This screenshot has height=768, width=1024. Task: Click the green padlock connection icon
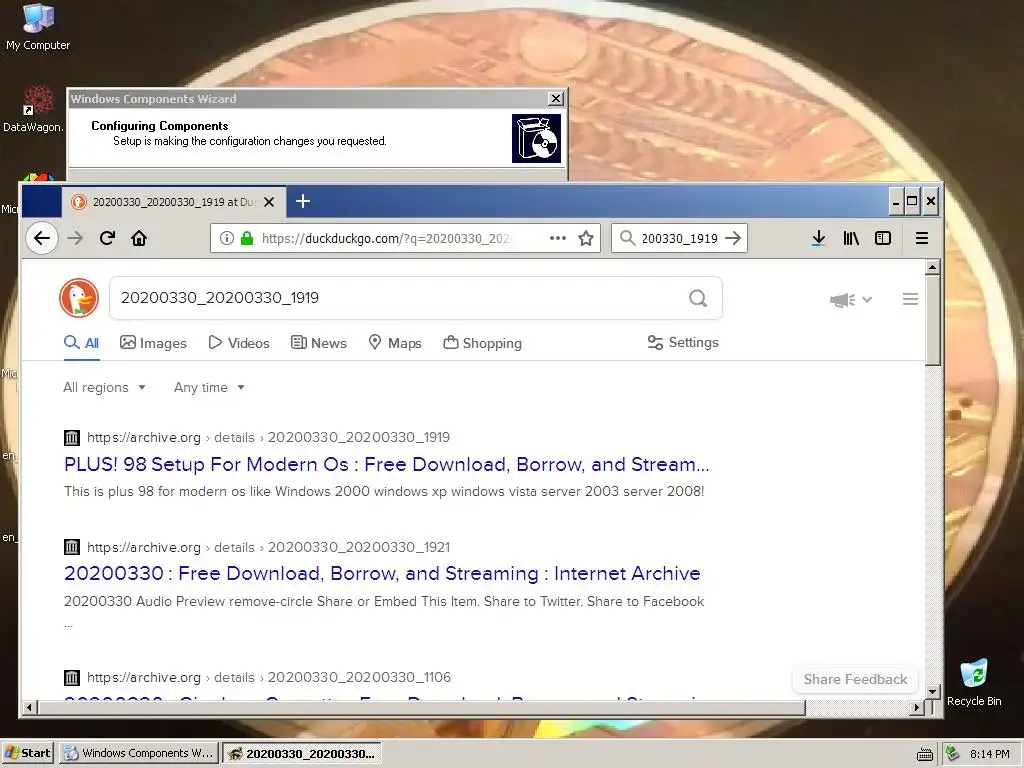coord(247,238)
